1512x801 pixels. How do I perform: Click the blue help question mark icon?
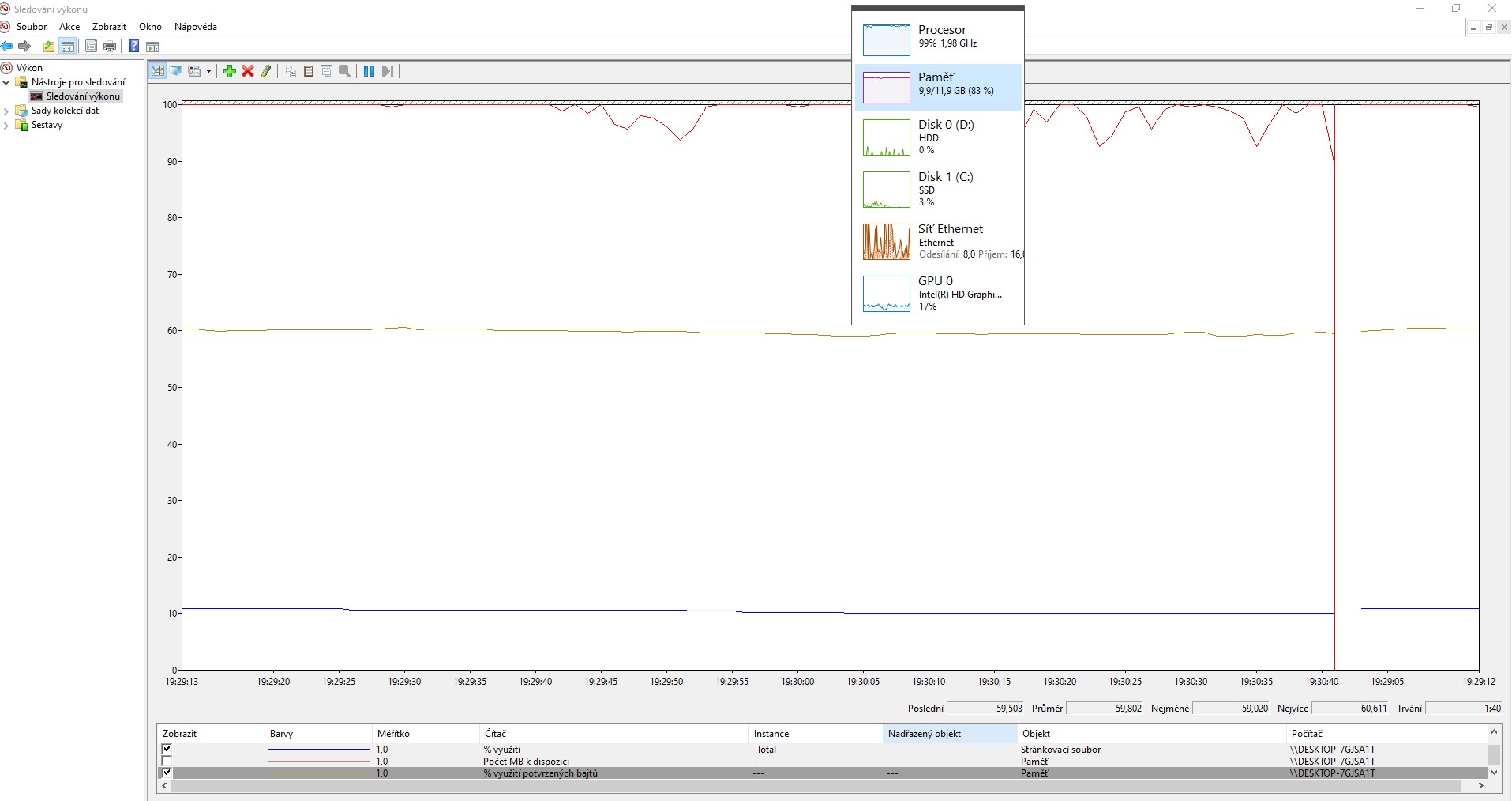point(134,47)
